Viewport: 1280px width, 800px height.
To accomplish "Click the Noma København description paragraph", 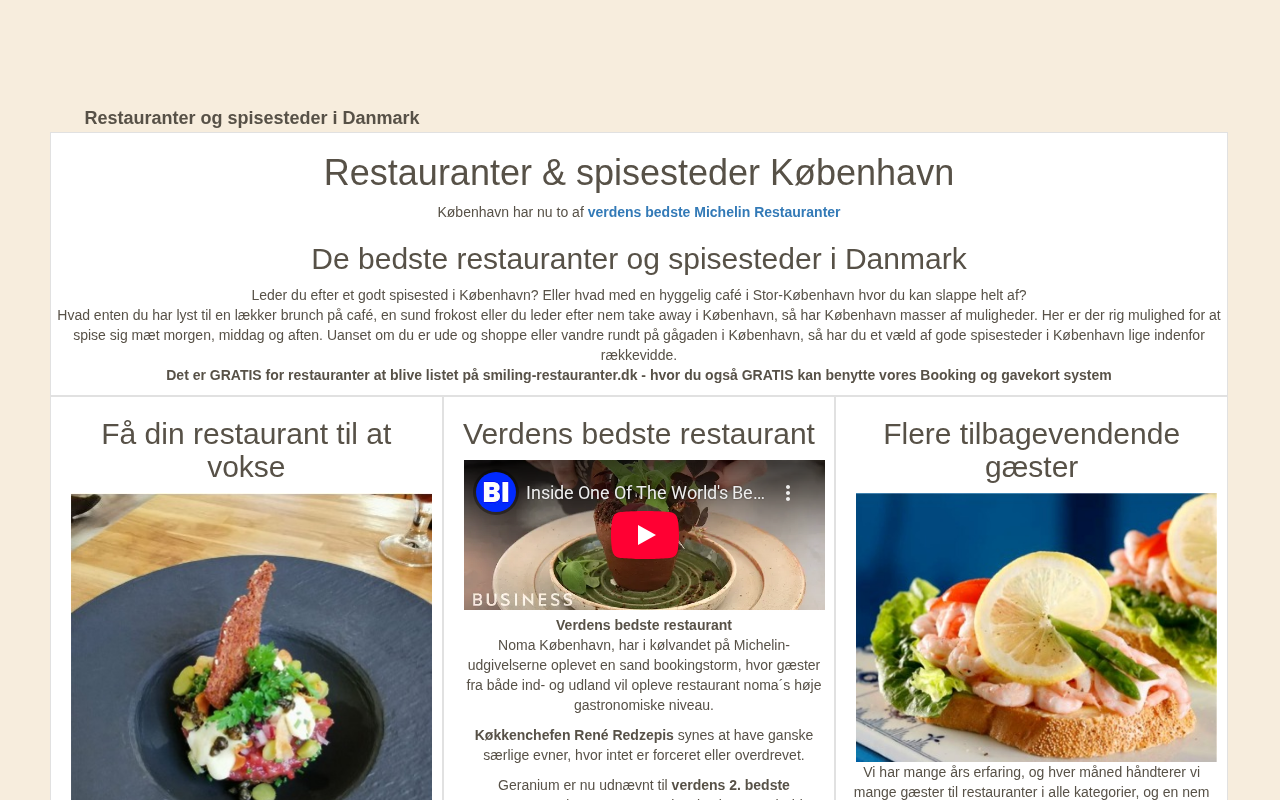I will click(x=644, y=675).
